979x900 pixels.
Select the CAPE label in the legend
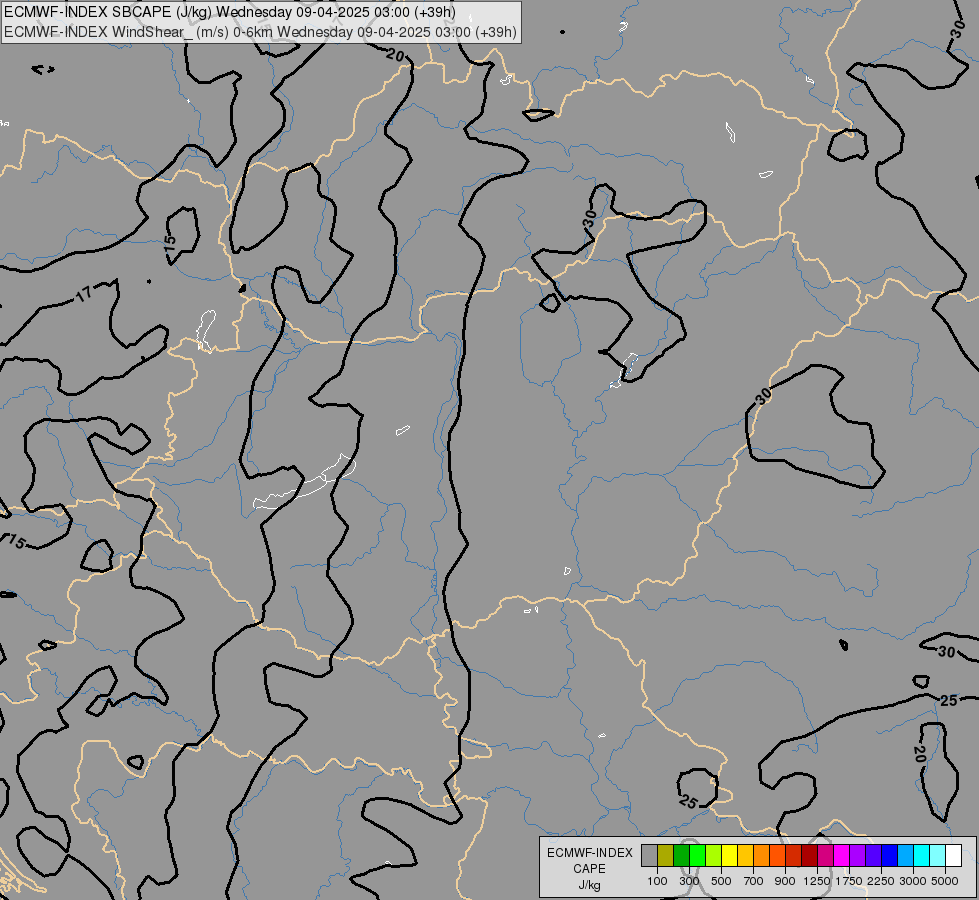[x=589, y=869]
